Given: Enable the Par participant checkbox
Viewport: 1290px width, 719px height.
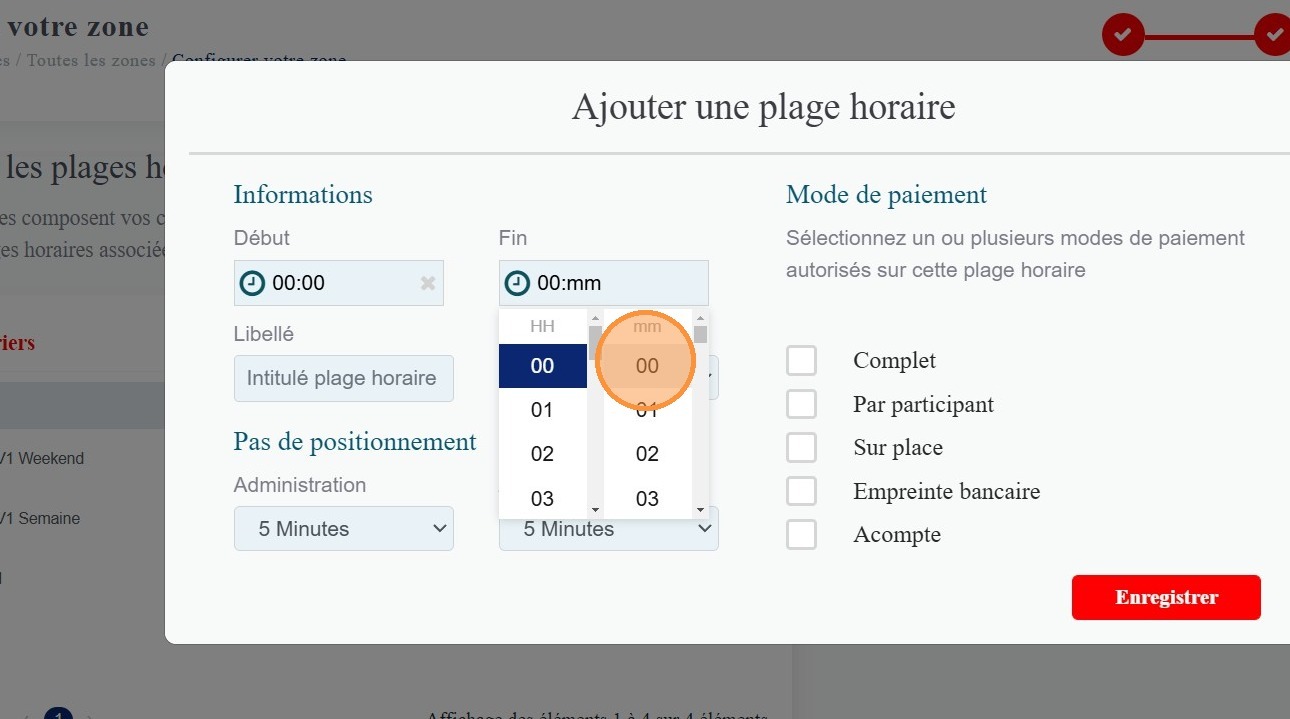Looking at the screenshot, I should pyautogui.click(x=801, y=405).
